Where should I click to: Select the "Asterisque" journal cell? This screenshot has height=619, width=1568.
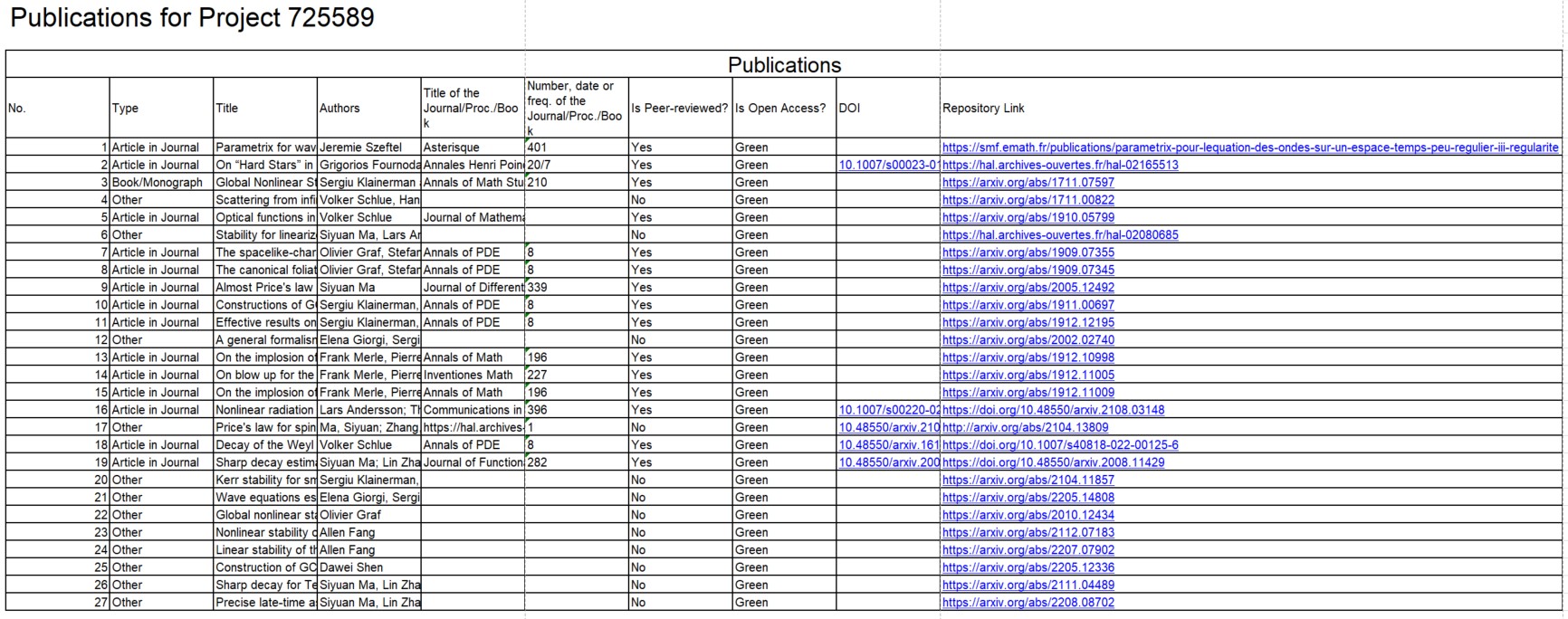pyautogui.click(x=452, y=148)
